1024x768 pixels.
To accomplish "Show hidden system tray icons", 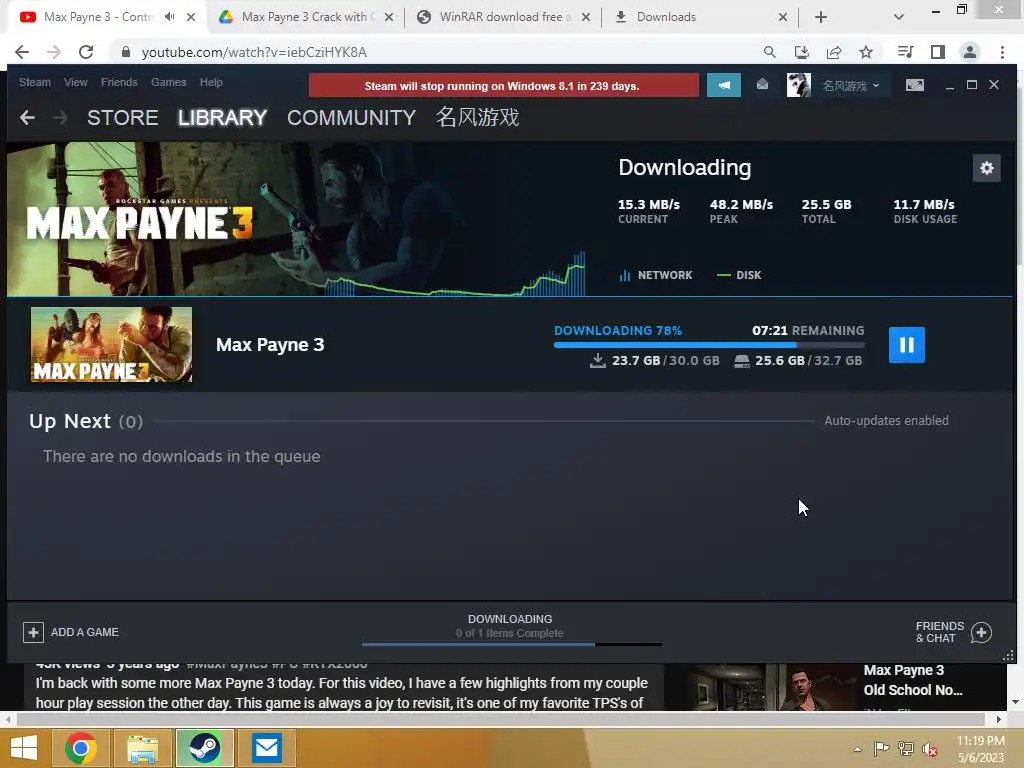I will (857, 749).
